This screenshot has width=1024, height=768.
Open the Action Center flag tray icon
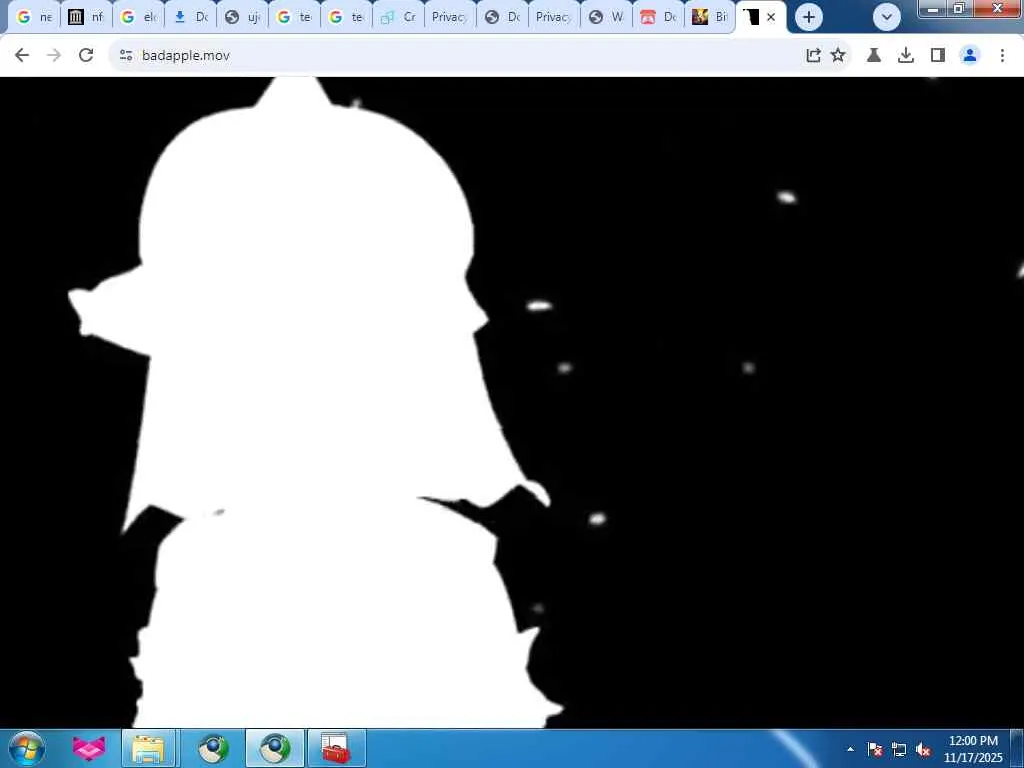click(x=875, y=749)
